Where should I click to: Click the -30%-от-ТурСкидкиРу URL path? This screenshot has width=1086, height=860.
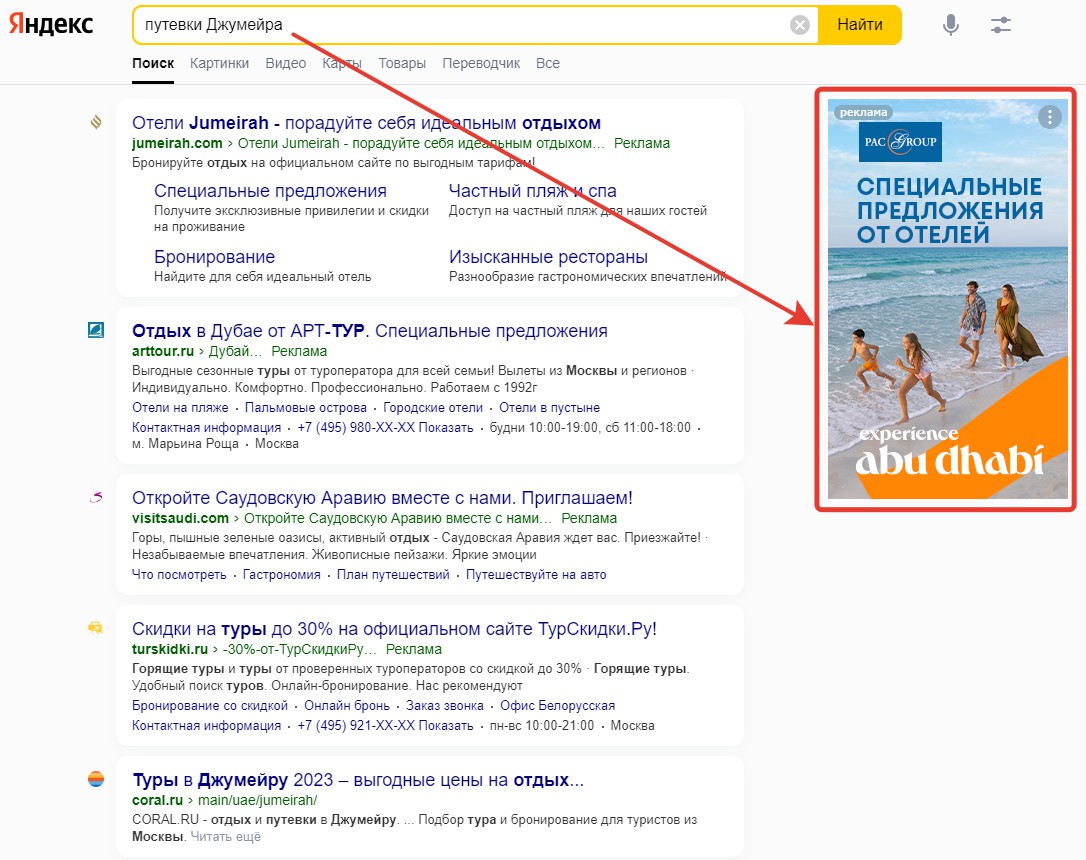[299, 649]
